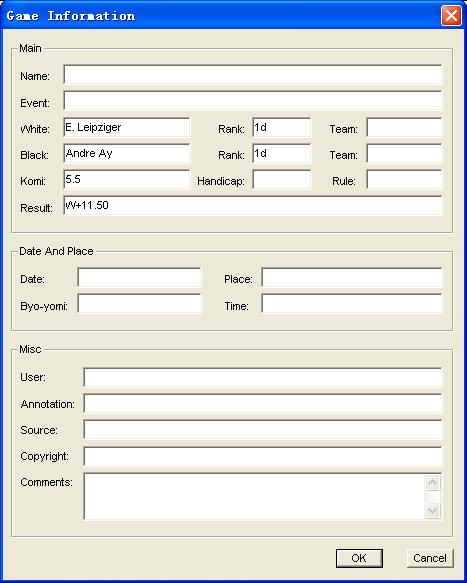Select the Date input field

click(139, 277)
